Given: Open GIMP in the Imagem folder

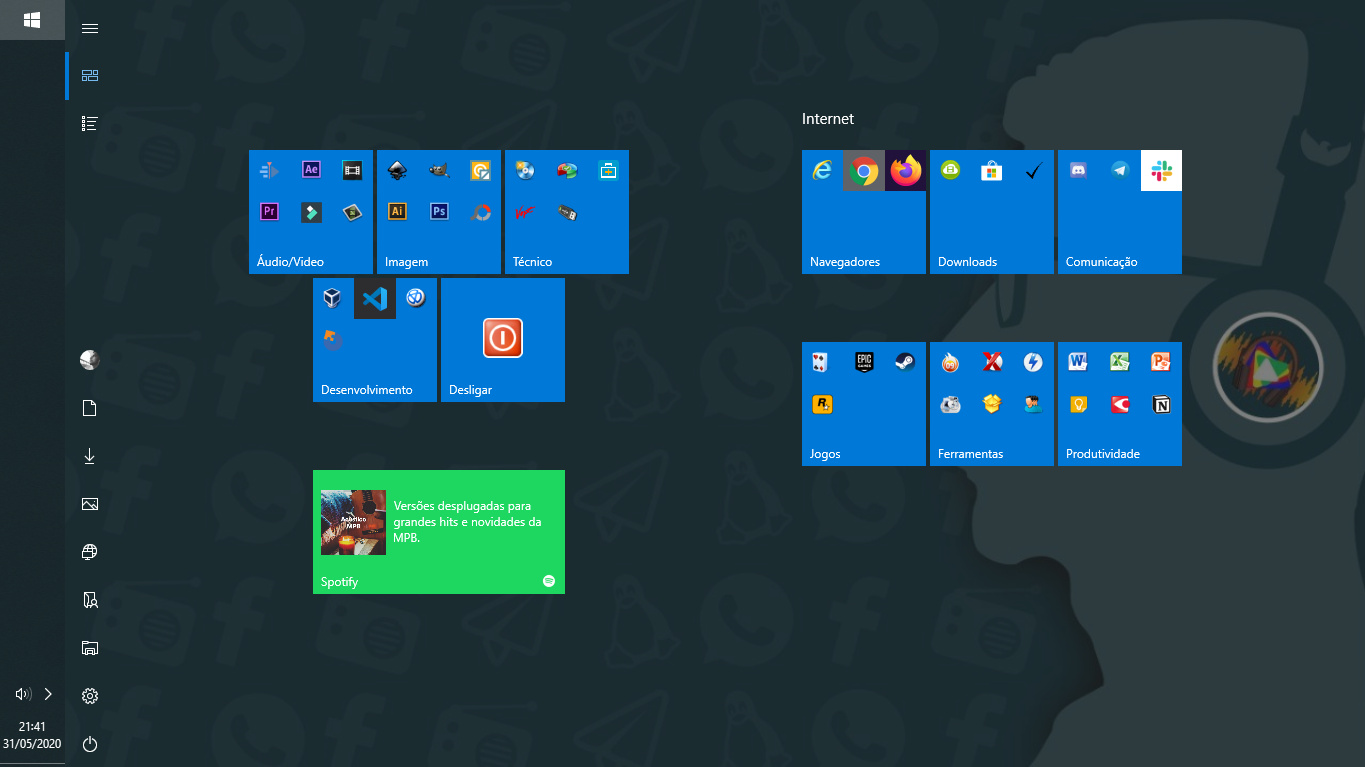Looking at the screenshot, I should pos(439,170).
